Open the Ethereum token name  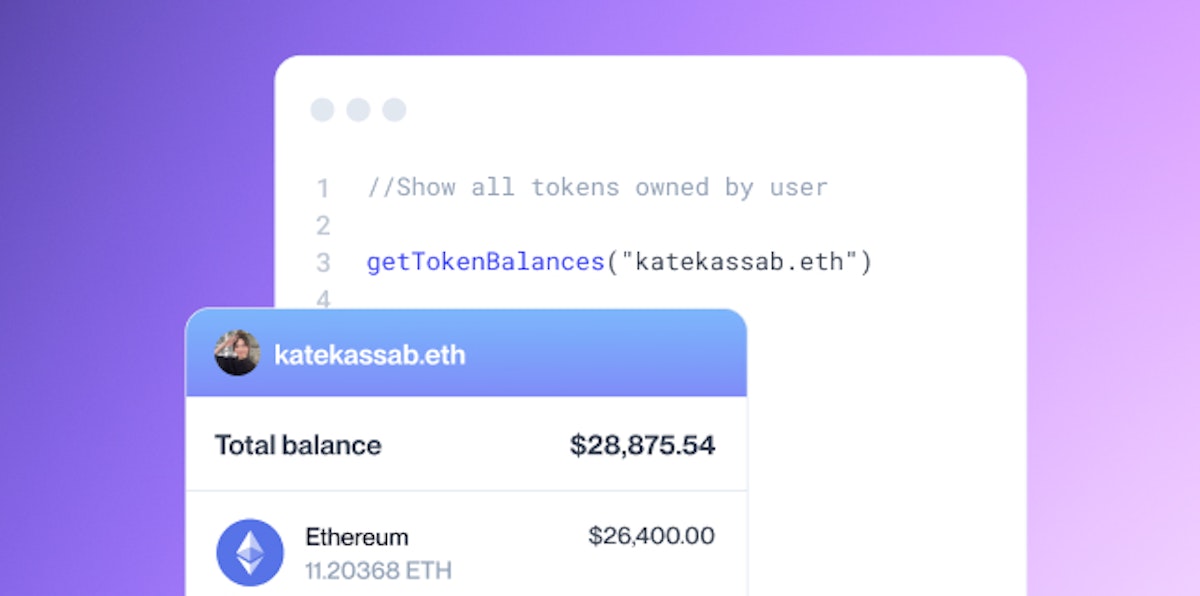tap(357, 537)
